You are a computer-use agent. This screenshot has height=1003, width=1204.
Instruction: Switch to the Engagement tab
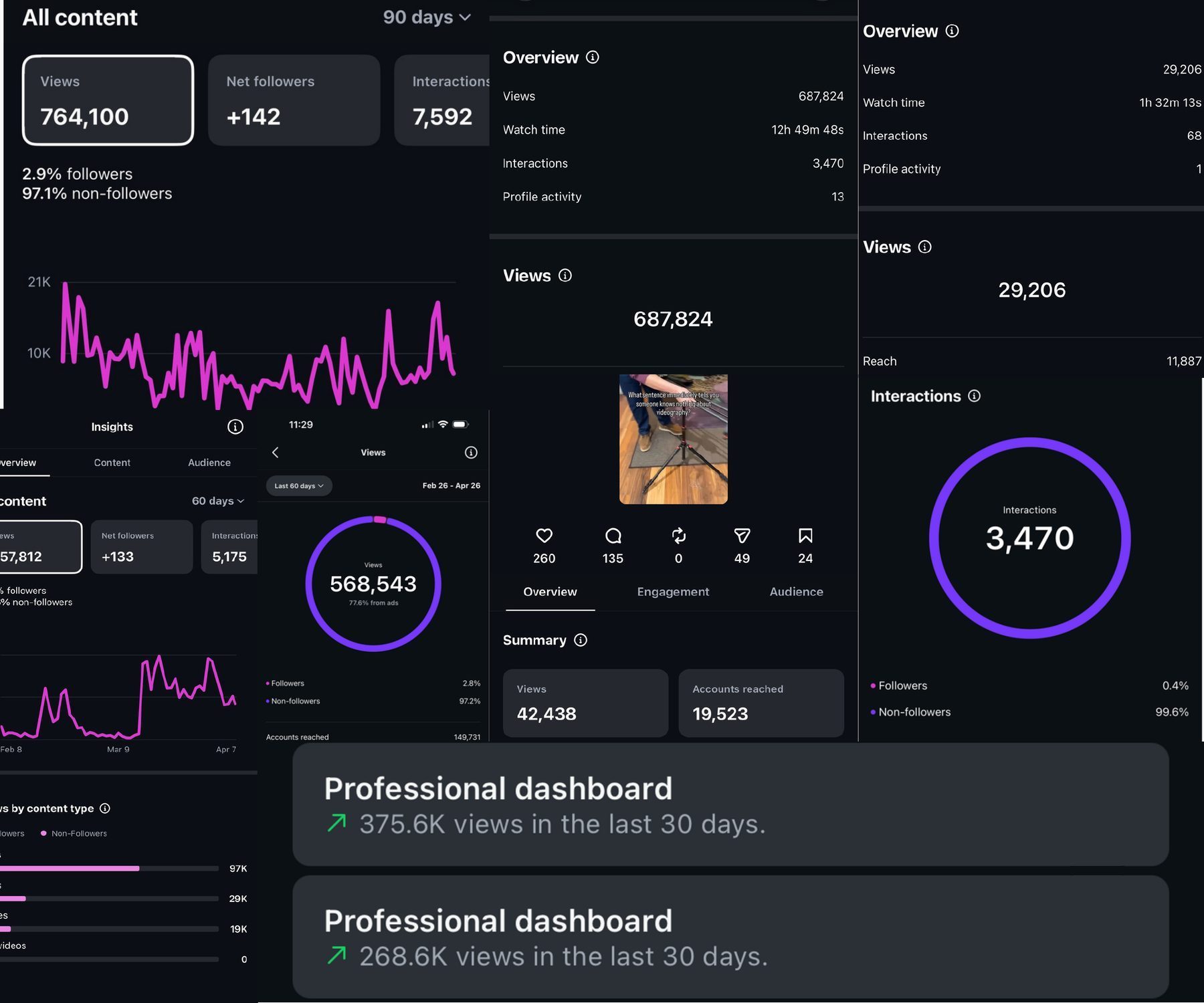click(673, 592)
